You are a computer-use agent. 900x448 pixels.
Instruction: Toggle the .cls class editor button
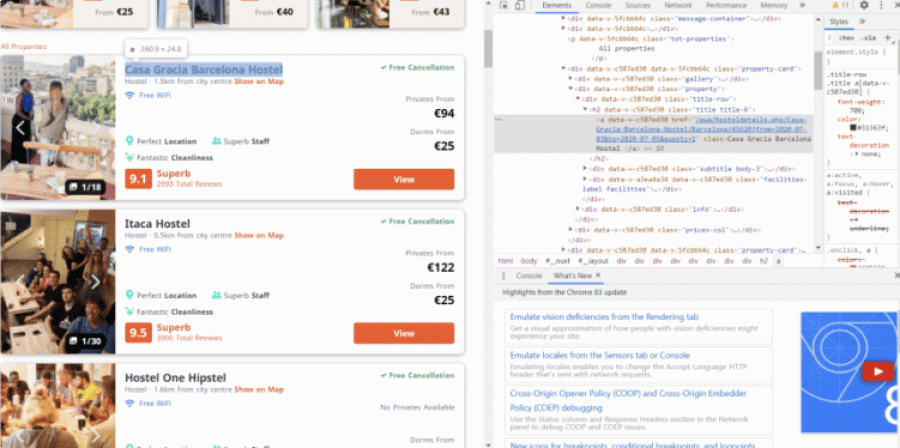click(870, 38)
